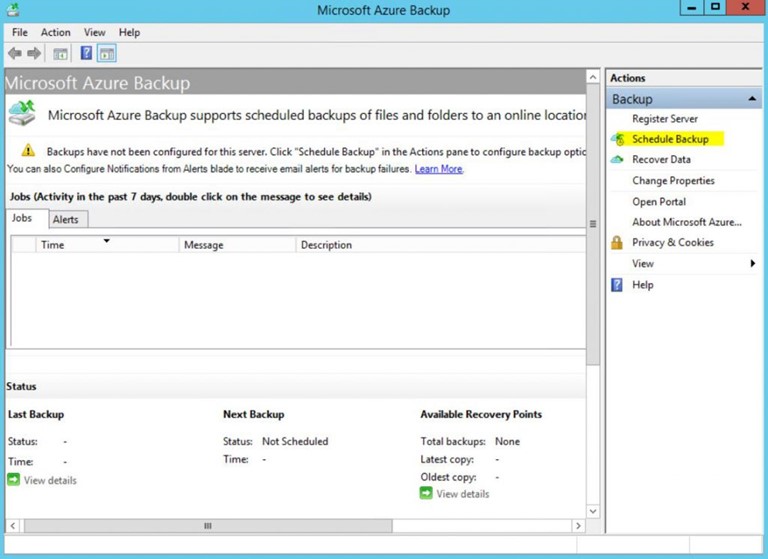Click About Microsoft Azure action
The image size is (768, 559).
687,222
